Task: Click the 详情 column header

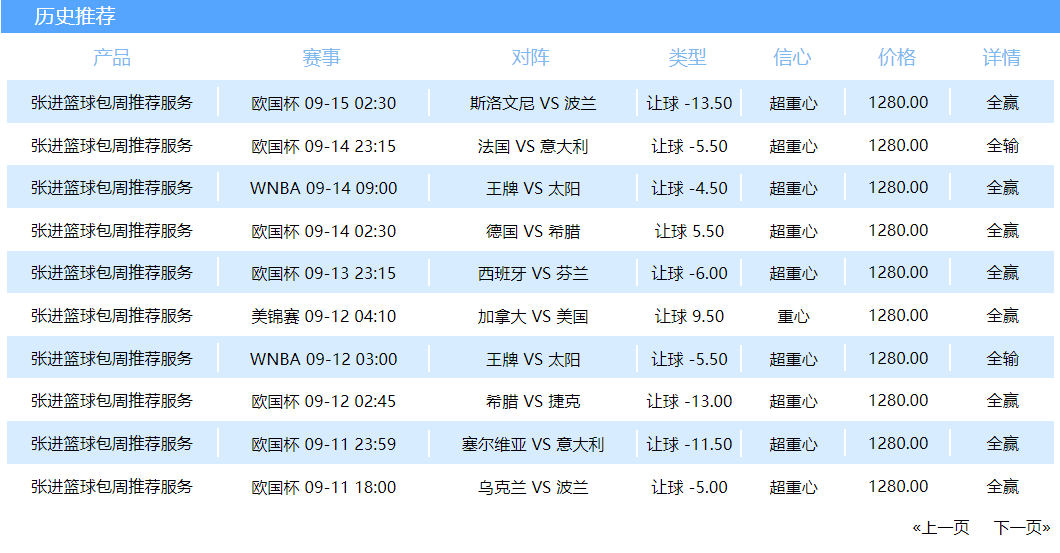Action: [1002, 58]
